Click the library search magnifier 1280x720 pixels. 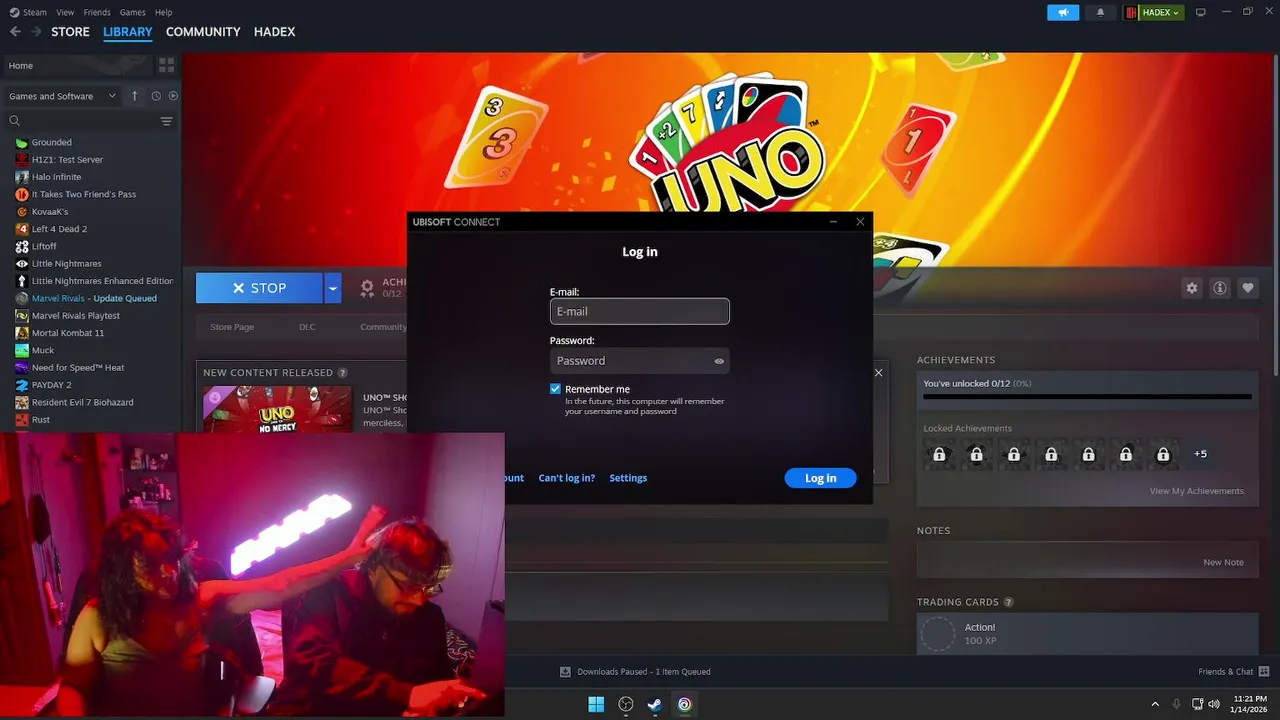coord(15,121)
